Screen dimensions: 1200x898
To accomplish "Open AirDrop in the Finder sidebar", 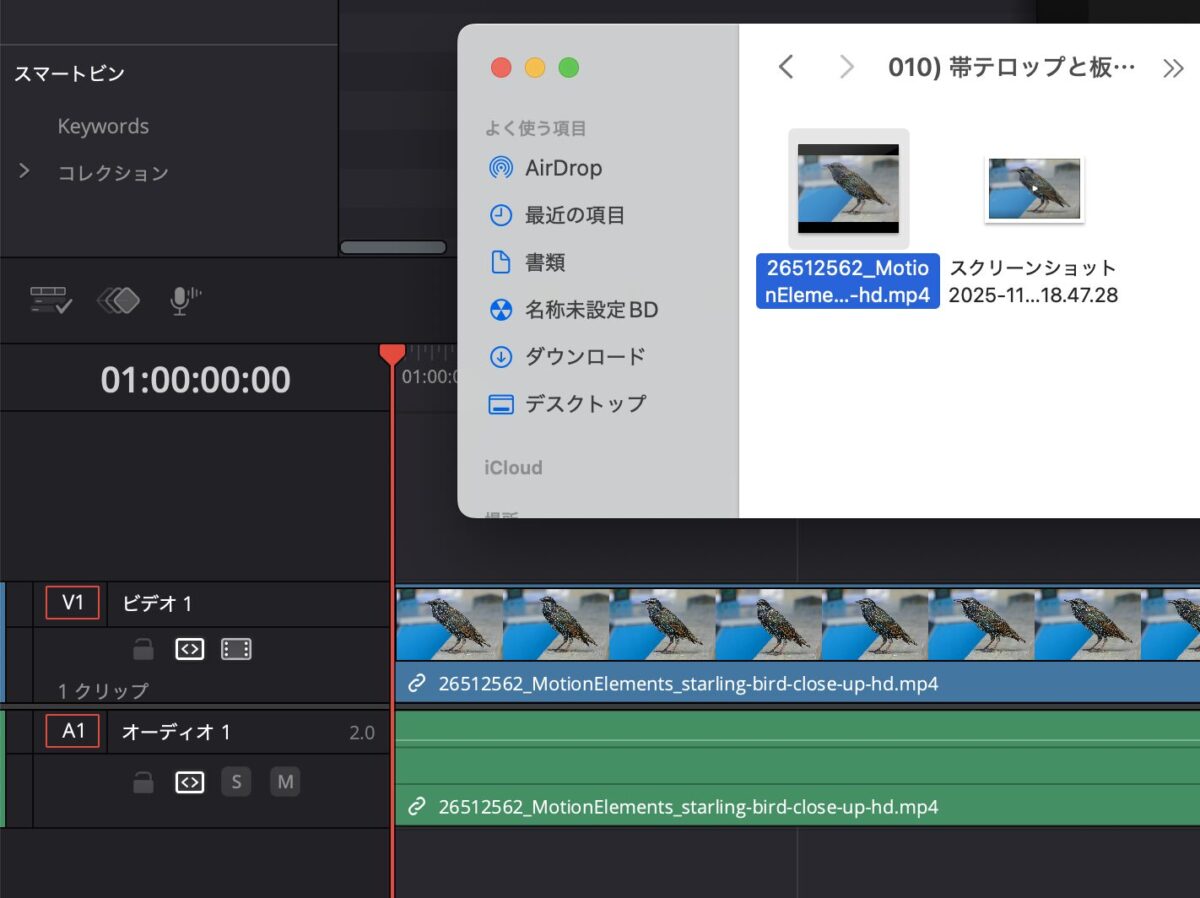I will tap(562, 168).
